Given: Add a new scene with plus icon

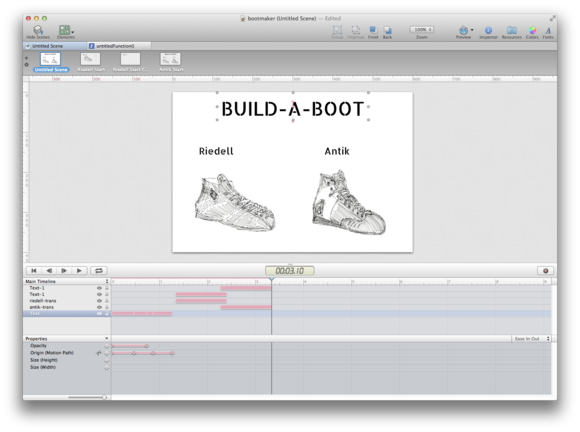Looking at the screenshot, I should tap(26, 58).
